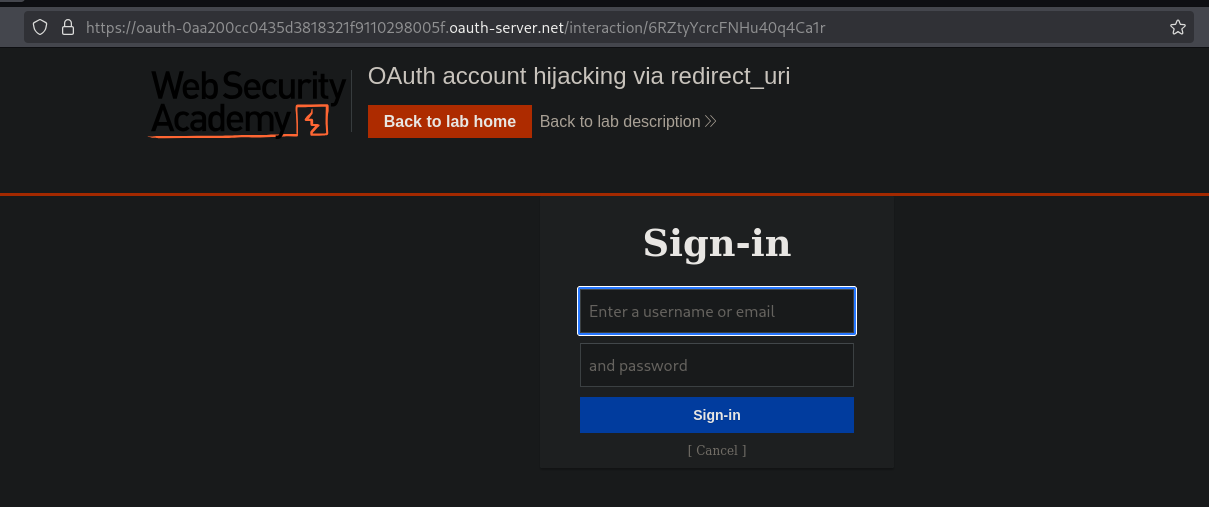The width and height of the screenshot is (1209, 507).
Task: Bookmark this page with the star icon
Action: (x=1178, y=28)
